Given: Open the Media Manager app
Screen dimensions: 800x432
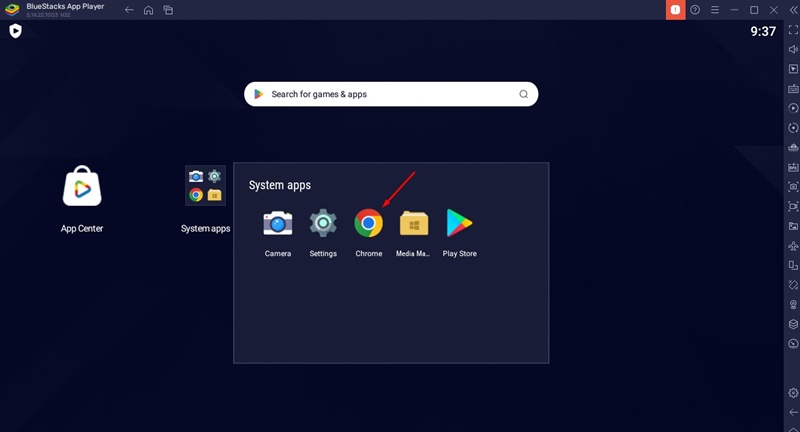Looking at the screenshot, I should [413, 223].
